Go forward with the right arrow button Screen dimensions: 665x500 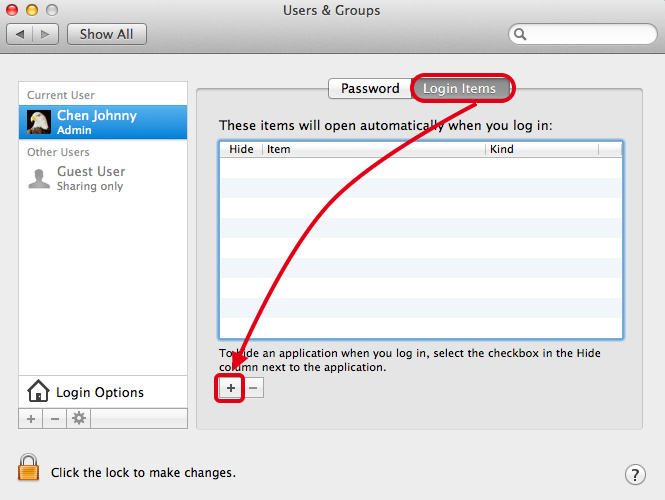coord(45,34)
